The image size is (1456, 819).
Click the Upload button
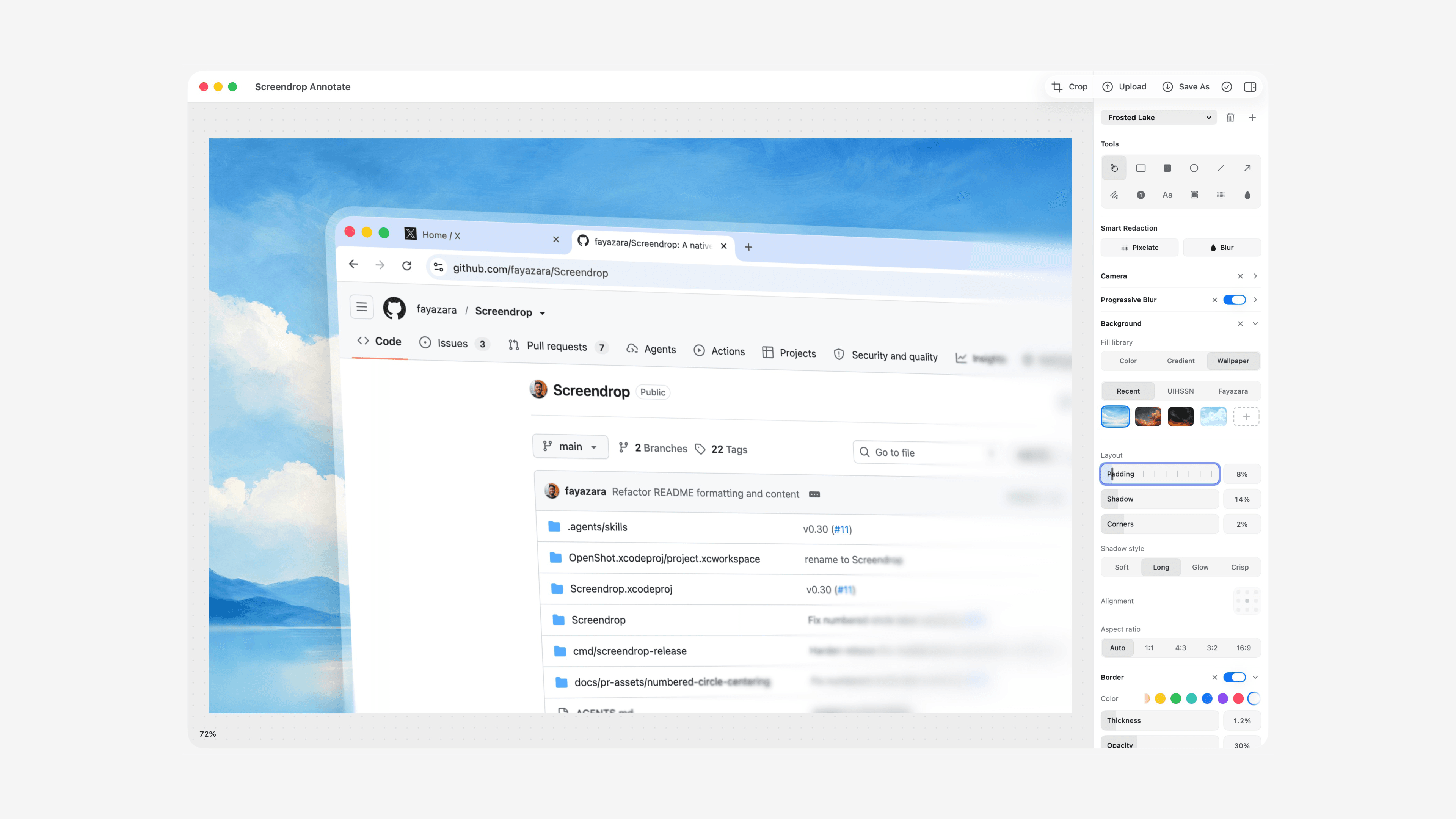pyautogui.click(x=1124, y=86)
